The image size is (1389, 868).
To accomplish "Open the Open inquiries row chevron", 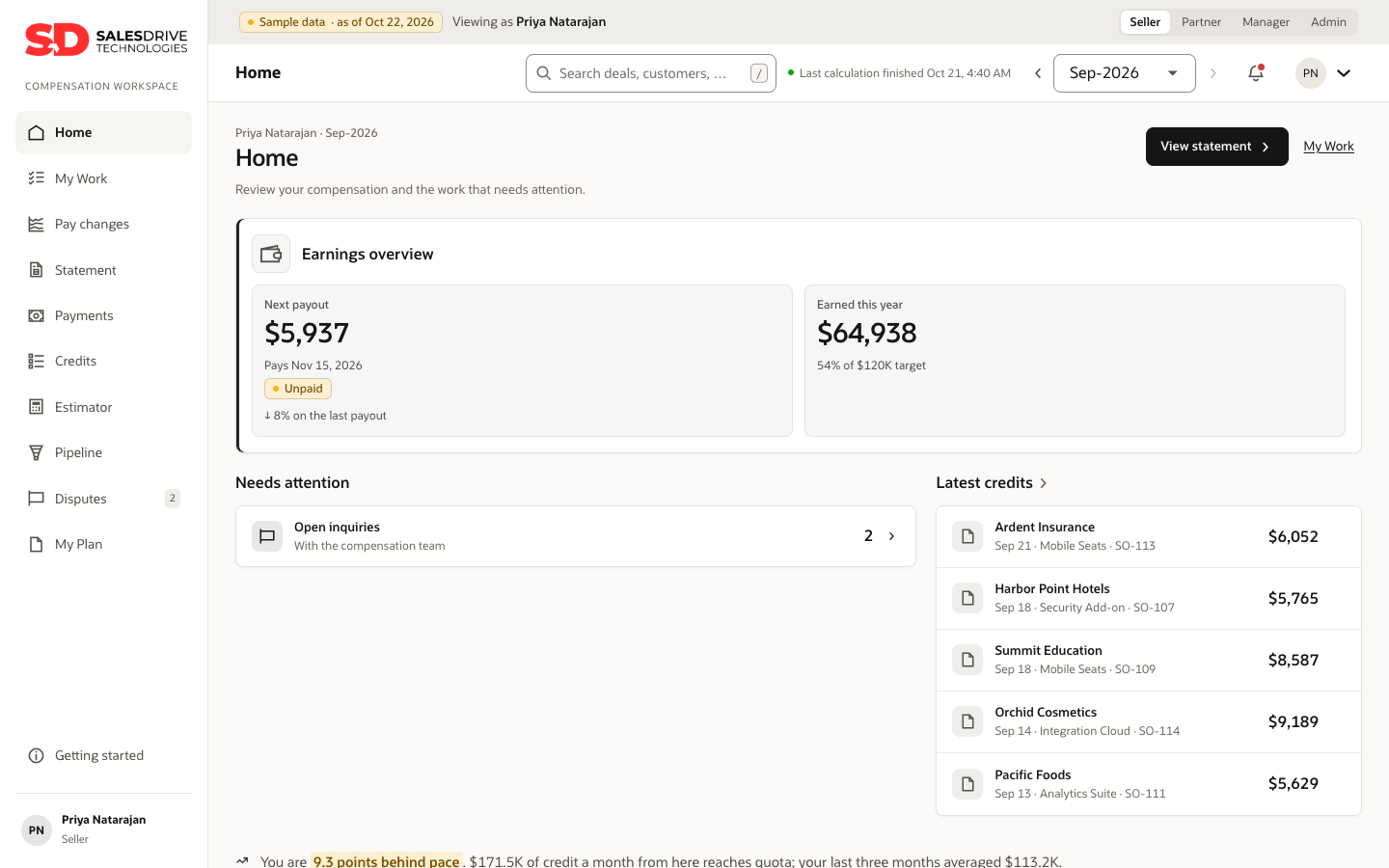I will point(891,536).
